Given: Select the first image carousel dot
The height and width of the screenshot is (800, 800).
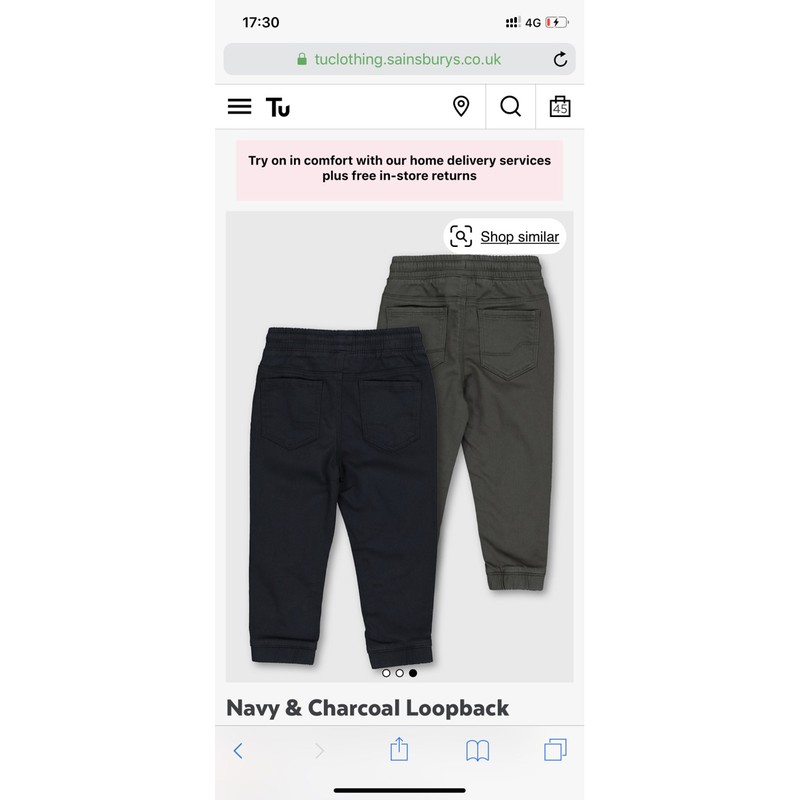Looking at the screenshot, I should tap(386, 673).
